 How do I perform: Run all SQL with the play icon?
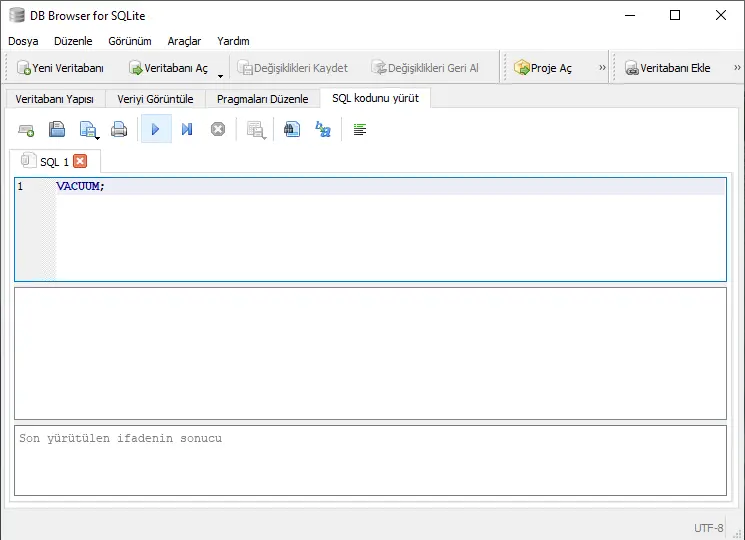[x=155, y=129]
